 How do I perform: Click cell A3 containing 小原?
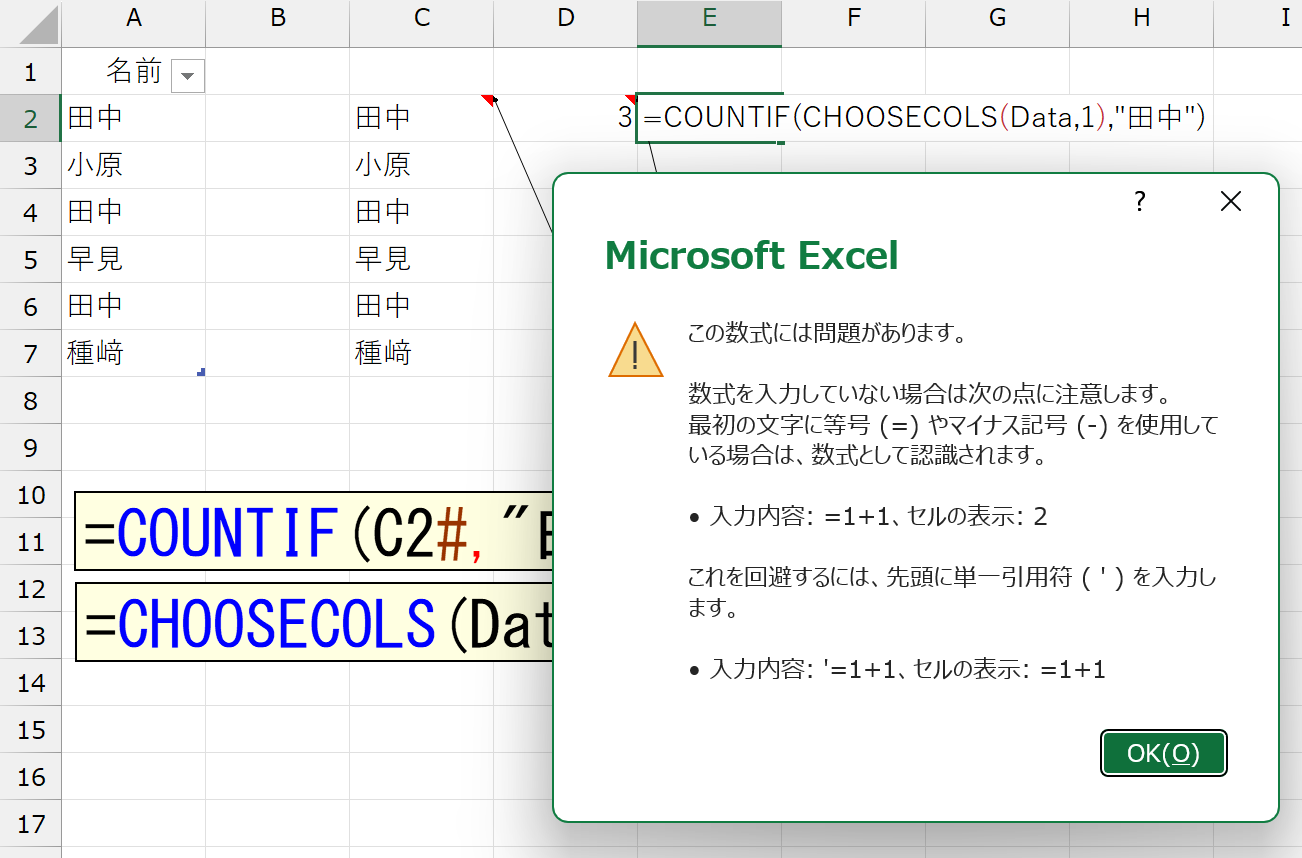(x=133, y=165)
